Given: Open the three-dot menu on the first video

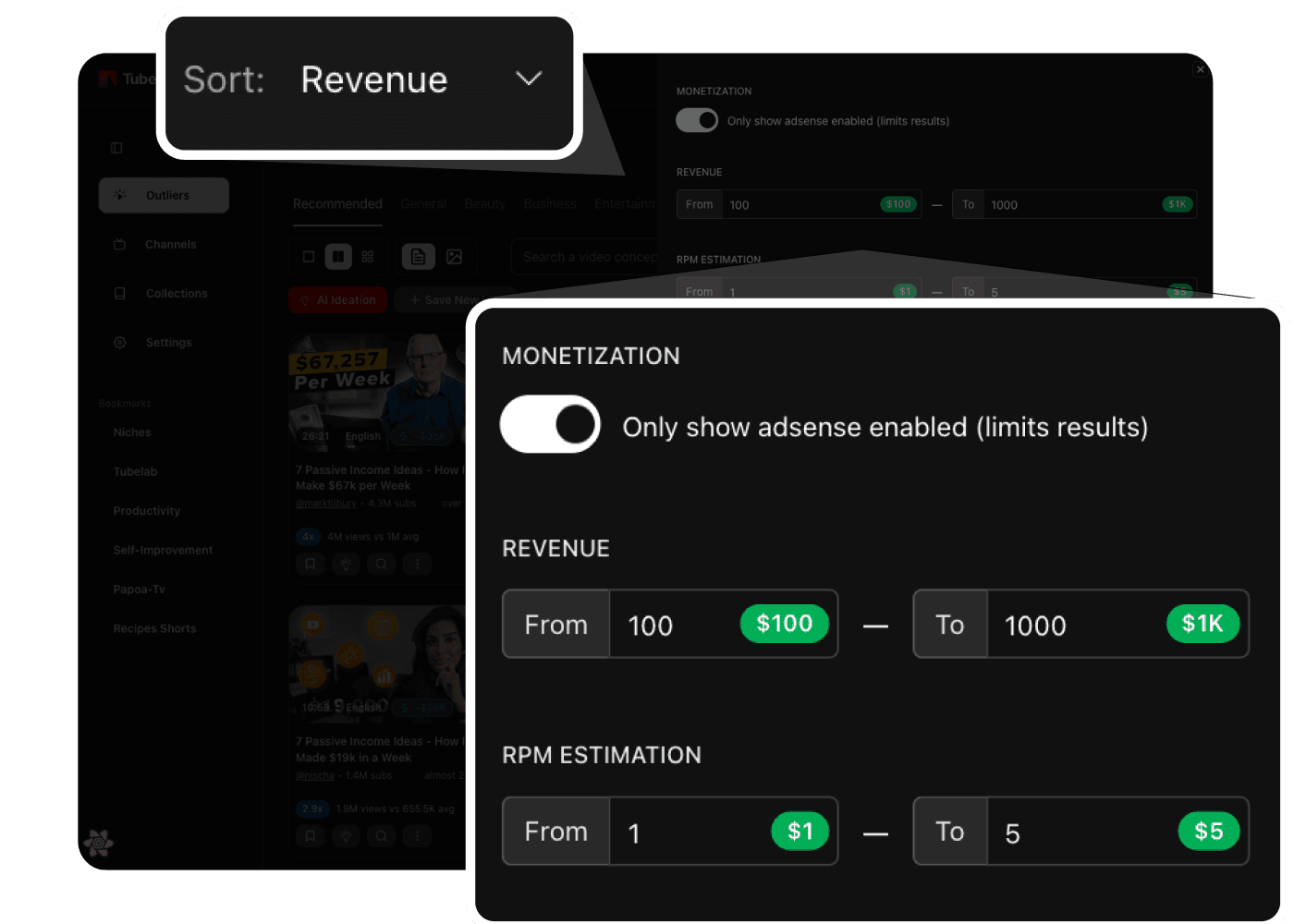Looking at the screenshot, I should [417, 564].
